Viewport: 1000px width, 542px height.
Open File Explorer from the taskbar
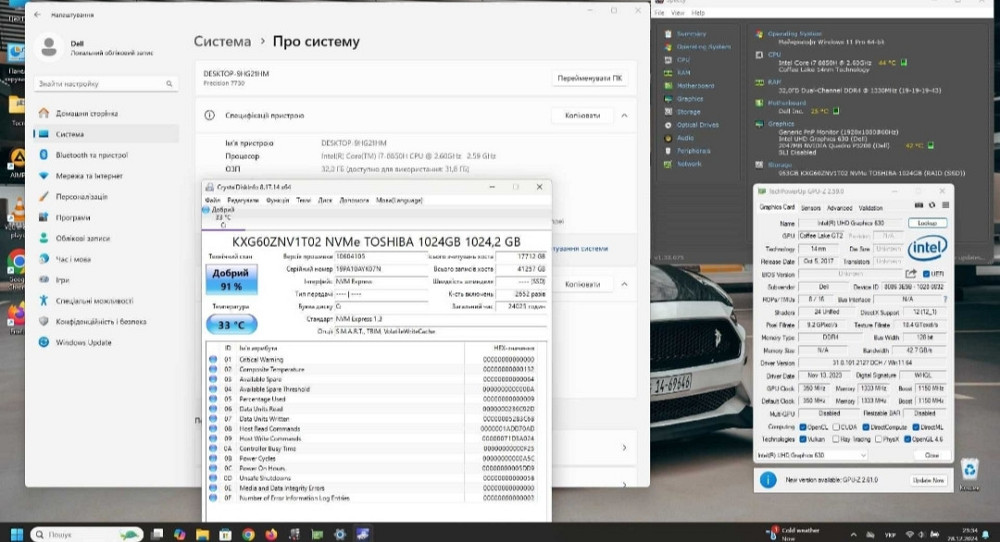[x=202, y=534]
